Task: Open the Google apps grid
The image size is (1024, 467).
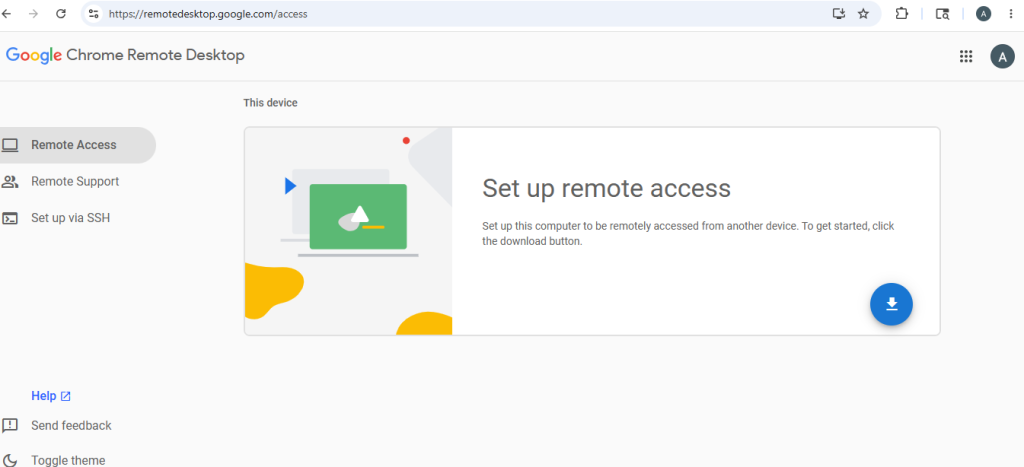Action: pos(965,56)
